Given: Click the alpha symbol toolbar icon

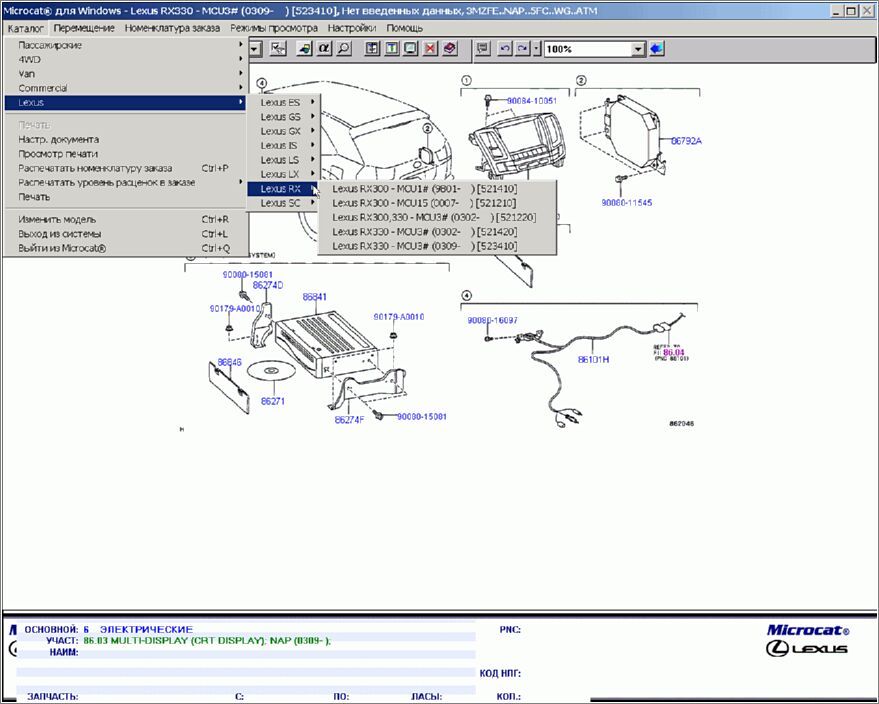Looking at the screenshot, I should (x=323, y=48).
